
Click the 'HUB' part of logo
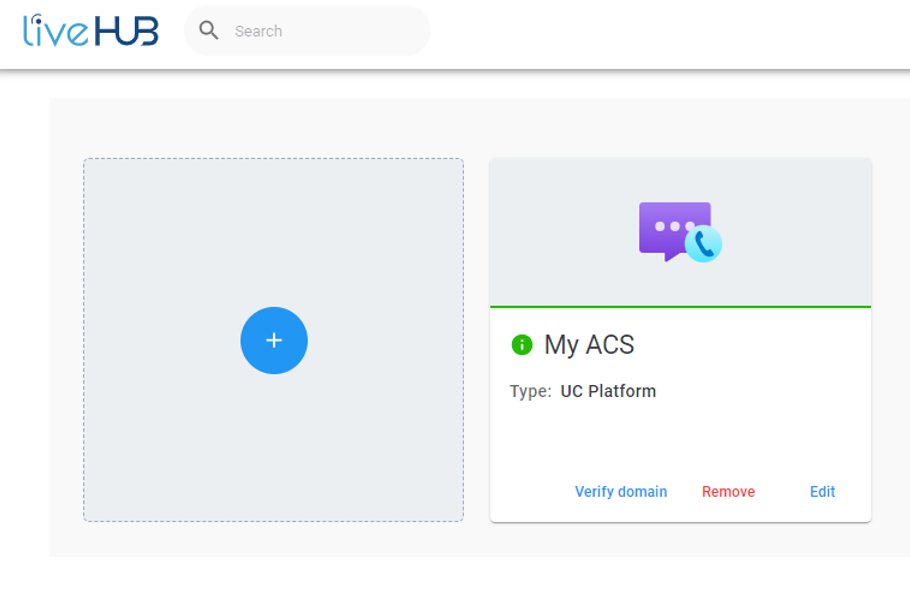(x=127, y=31)
